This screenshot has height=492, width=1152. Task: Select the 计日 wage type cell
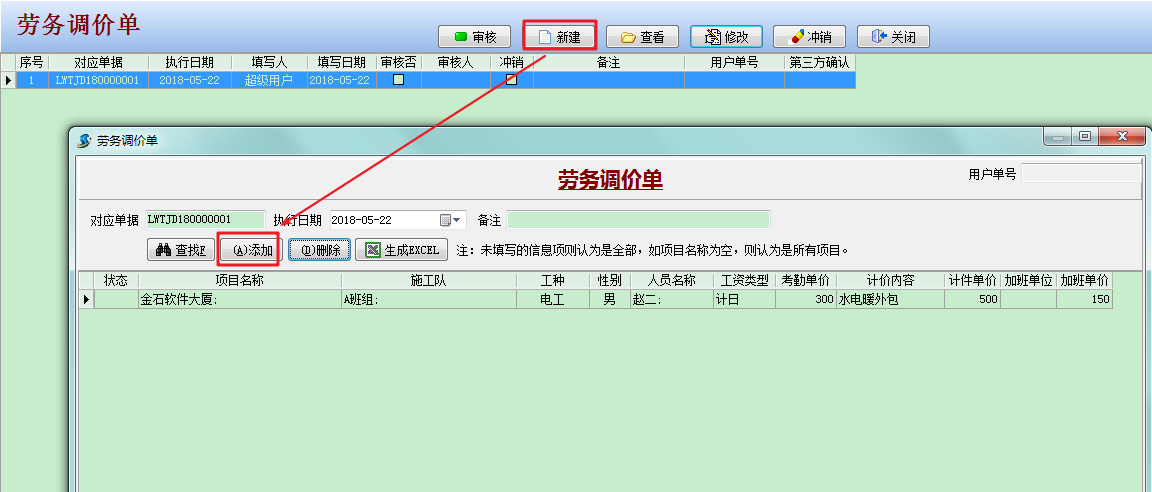[x=744, y=299]
